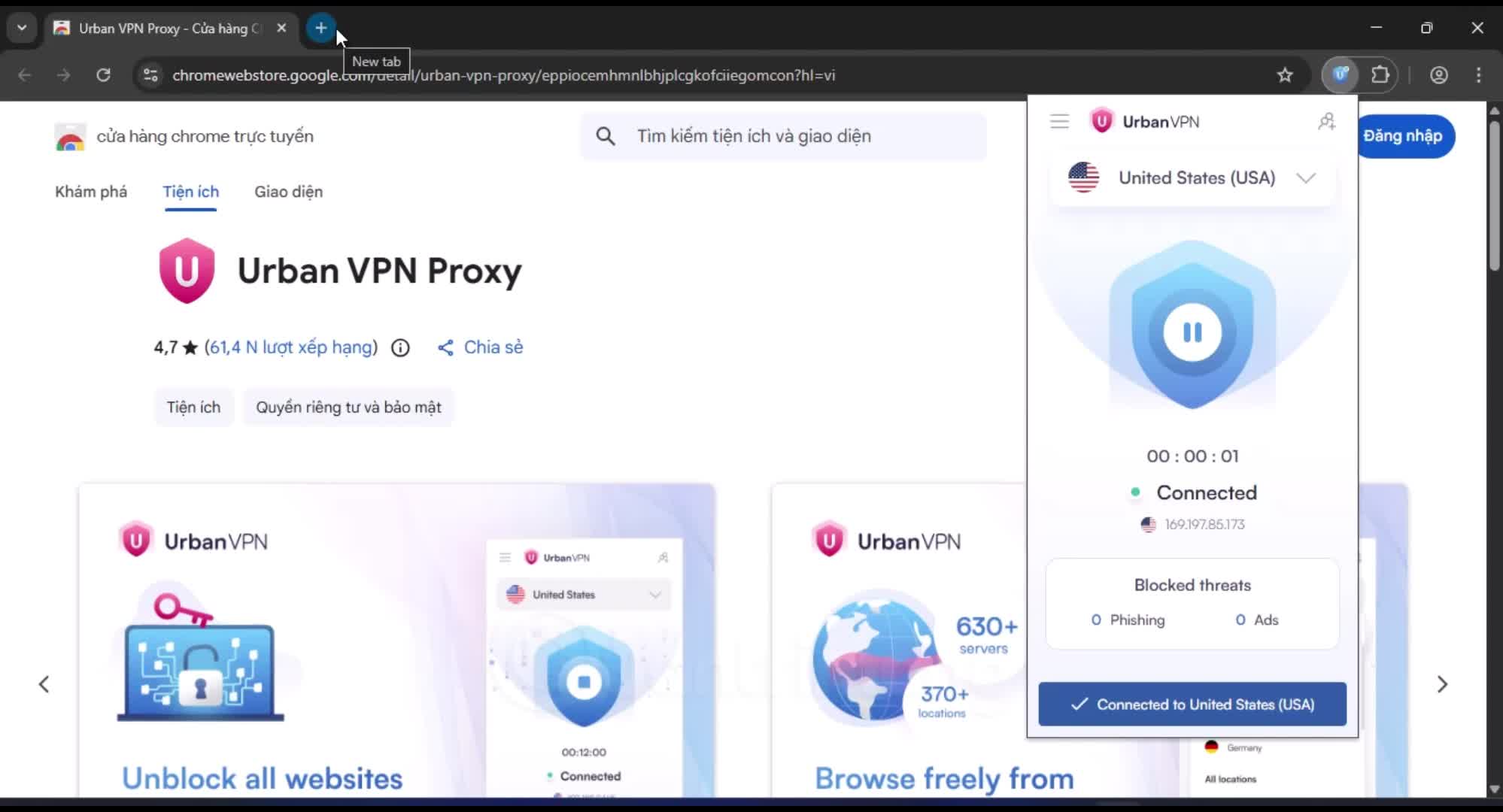Open the Chrome profile icon
Viewport: 1503px width, 812px height.
(1439, 75)
